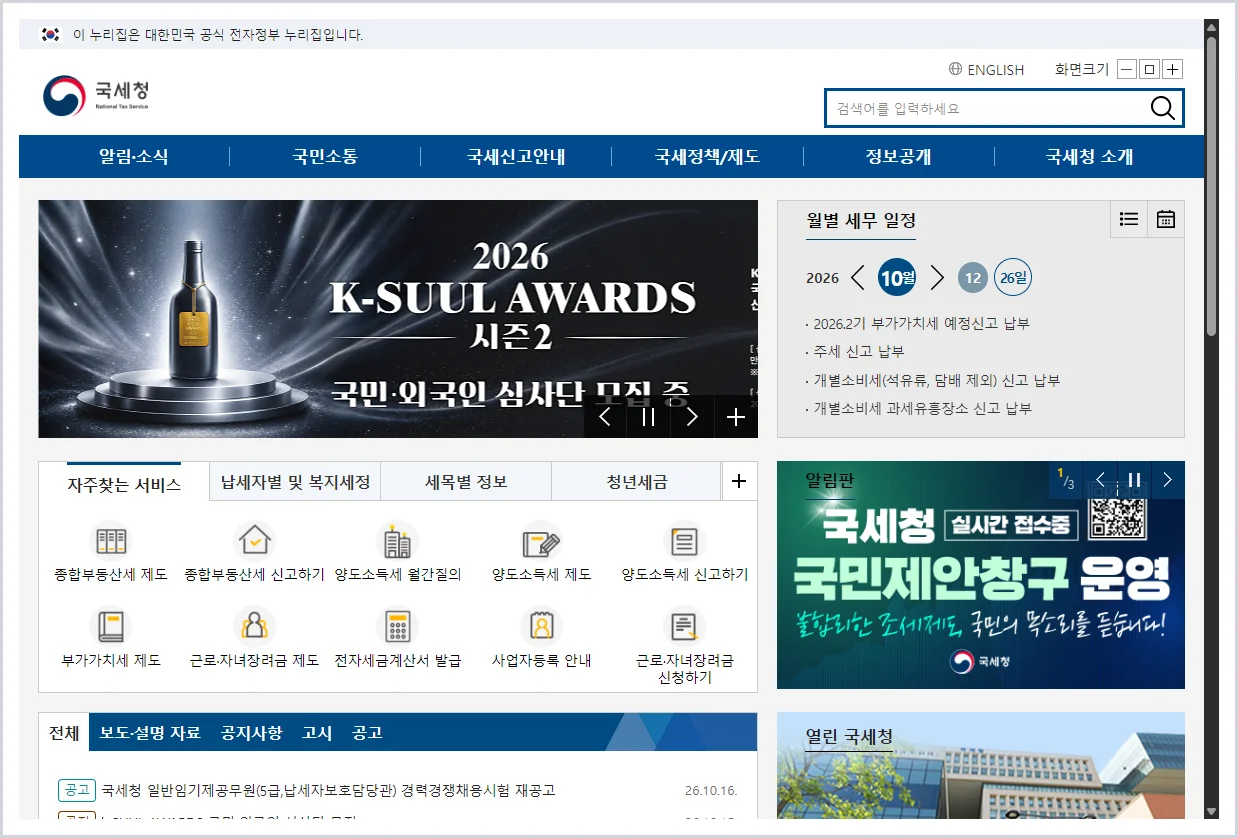Pause the K-SUUL Awards banner slideshow
The width and height of the screenshot is (1238, 838).
[x=648, y=417]
